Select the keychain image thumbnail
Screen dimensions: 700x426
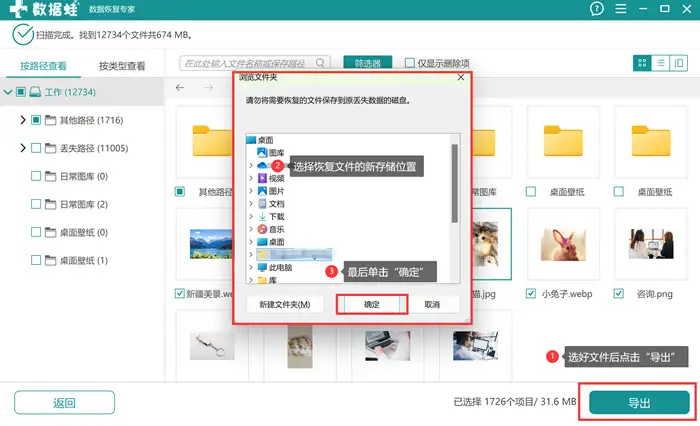click(x=212, y=346)
